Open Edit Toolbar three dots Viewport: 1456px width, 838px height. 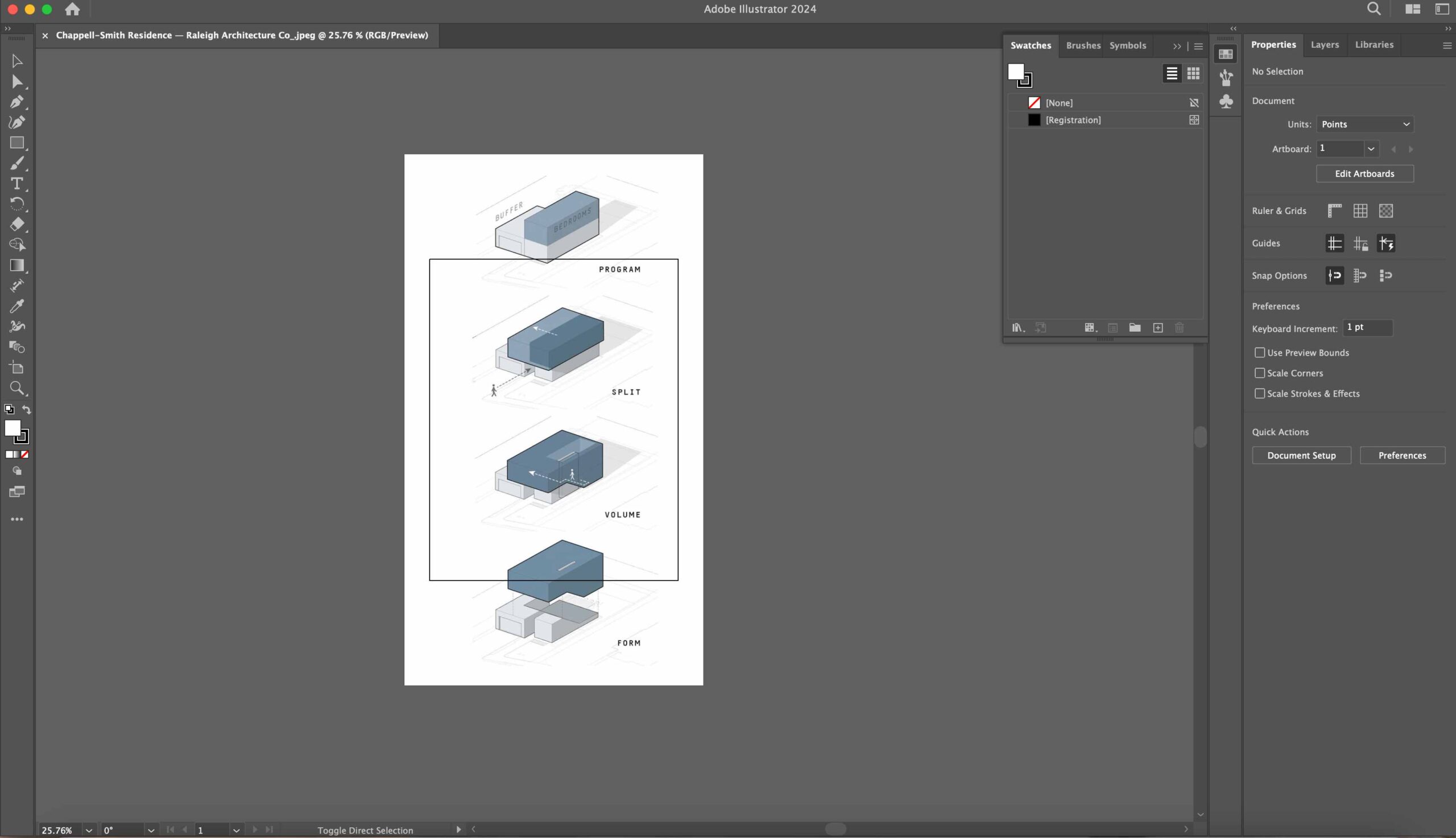[16, 519]
